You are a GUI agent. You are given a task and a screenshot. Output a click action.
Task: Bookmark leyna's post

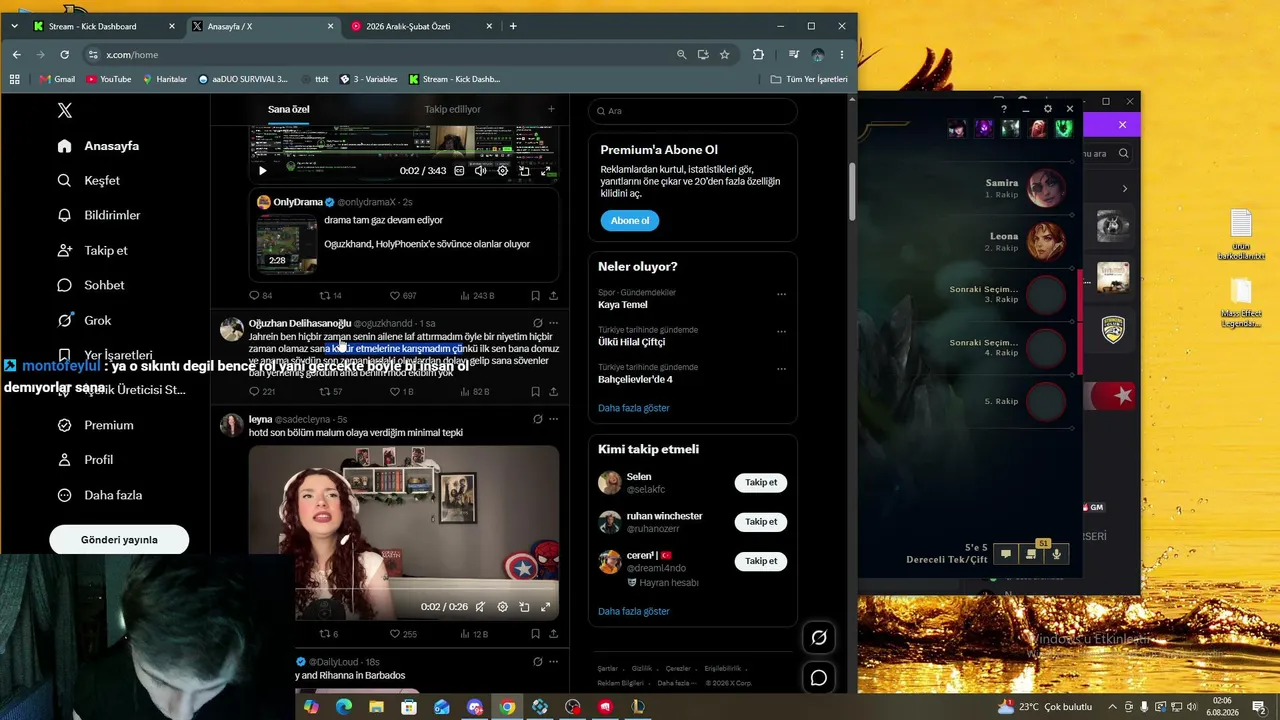536,634
